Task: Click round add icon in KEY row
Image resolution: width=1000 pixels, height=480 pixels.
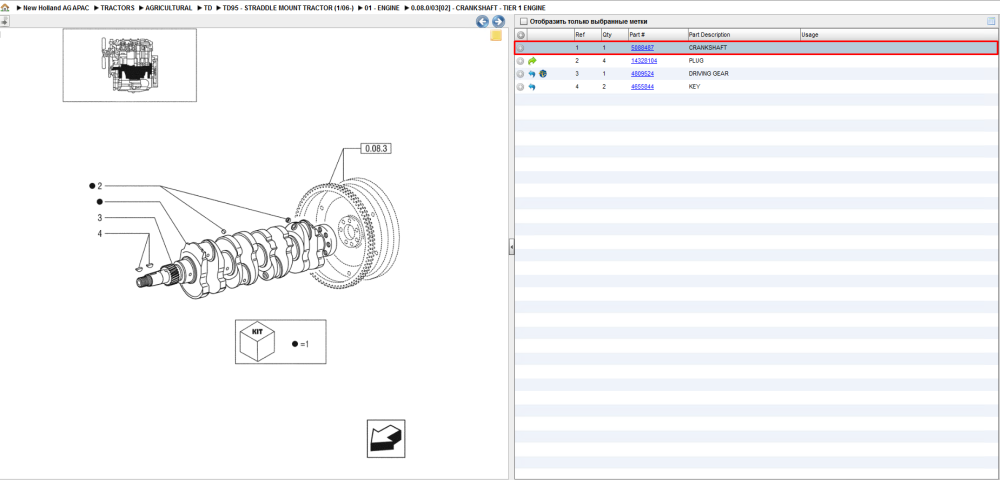Action: tap(520, 87)
